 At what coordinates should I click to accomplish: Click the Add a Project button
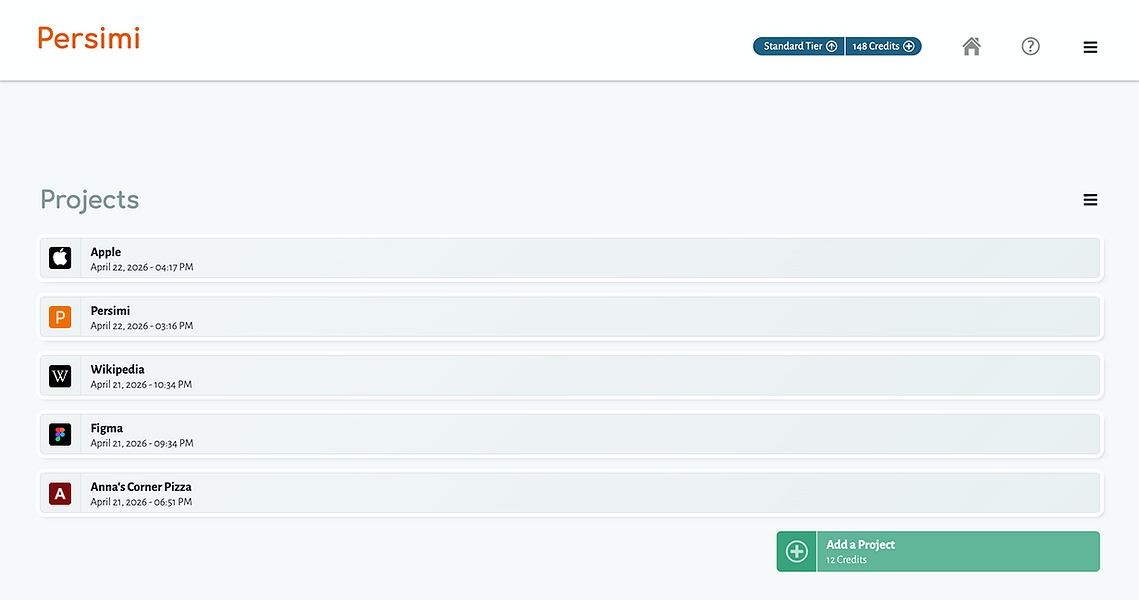(938, 551)
